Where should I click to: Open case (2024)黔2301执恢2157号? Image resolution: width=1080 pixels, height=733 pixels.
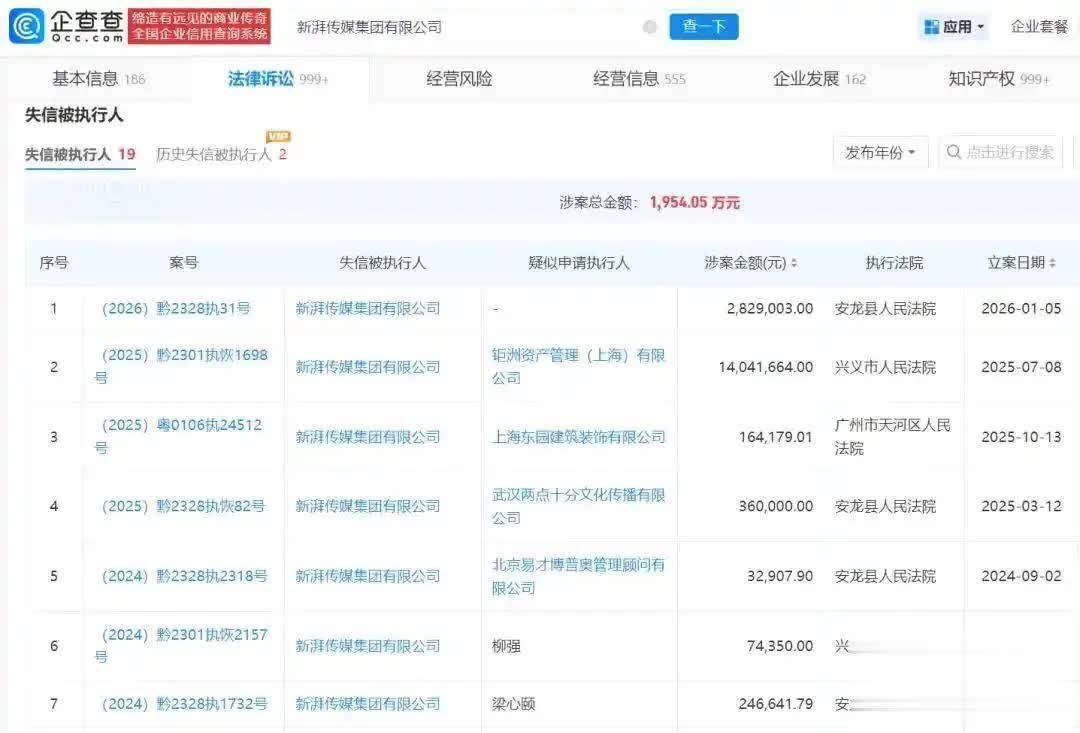181,646
